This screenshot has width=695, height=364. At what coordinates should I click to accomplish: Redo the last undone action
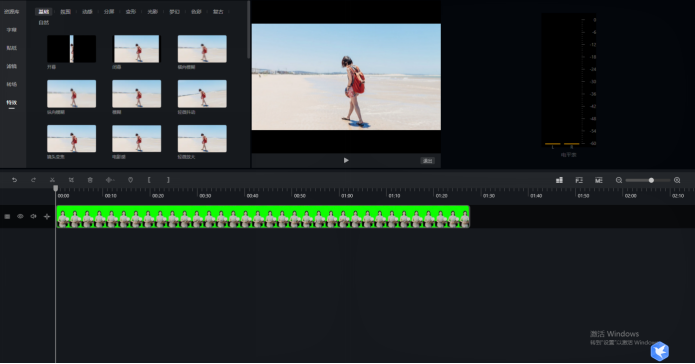(33, 180)
